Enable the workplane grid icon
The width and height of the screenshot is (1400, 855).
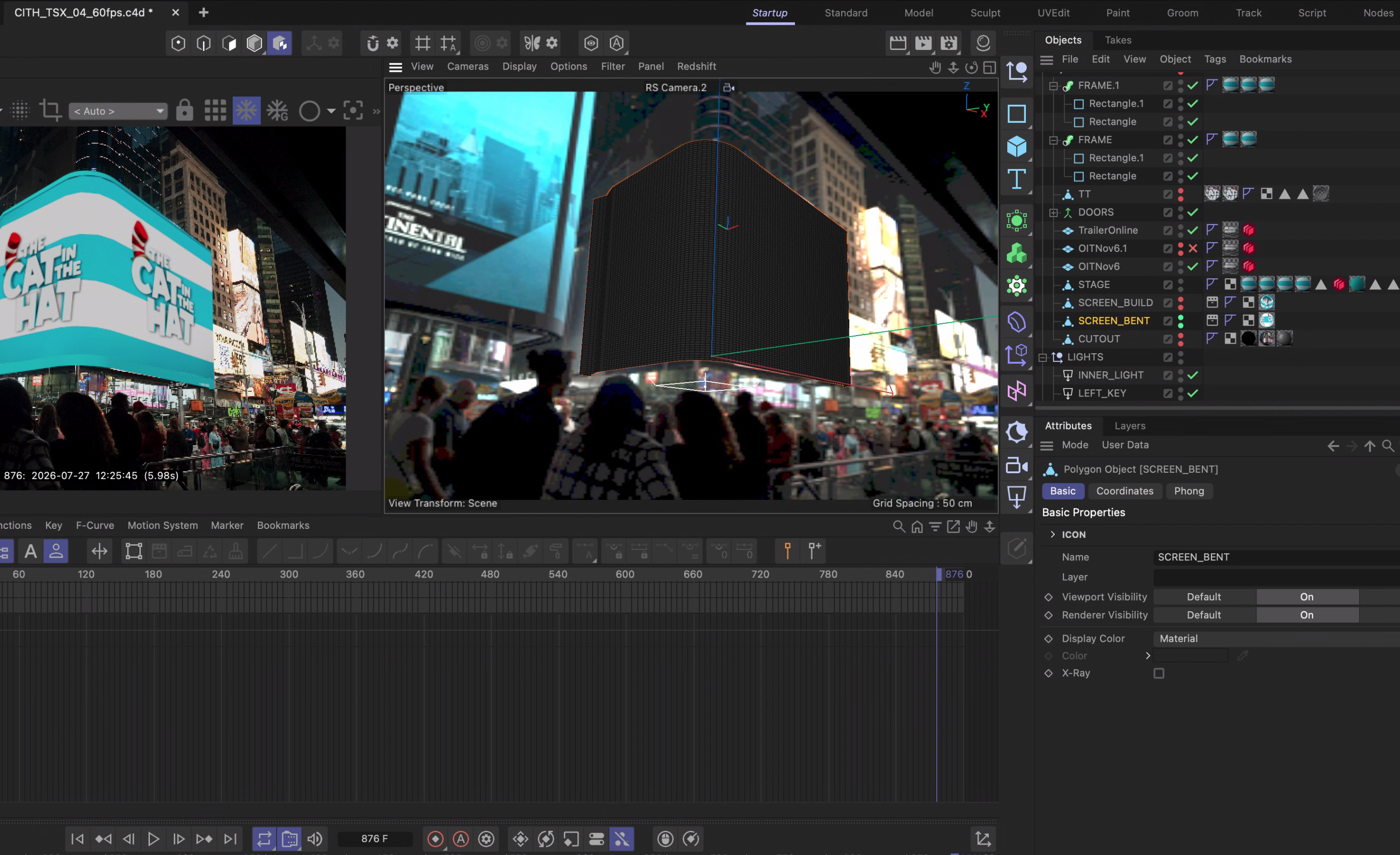click(x=423, y=43)
